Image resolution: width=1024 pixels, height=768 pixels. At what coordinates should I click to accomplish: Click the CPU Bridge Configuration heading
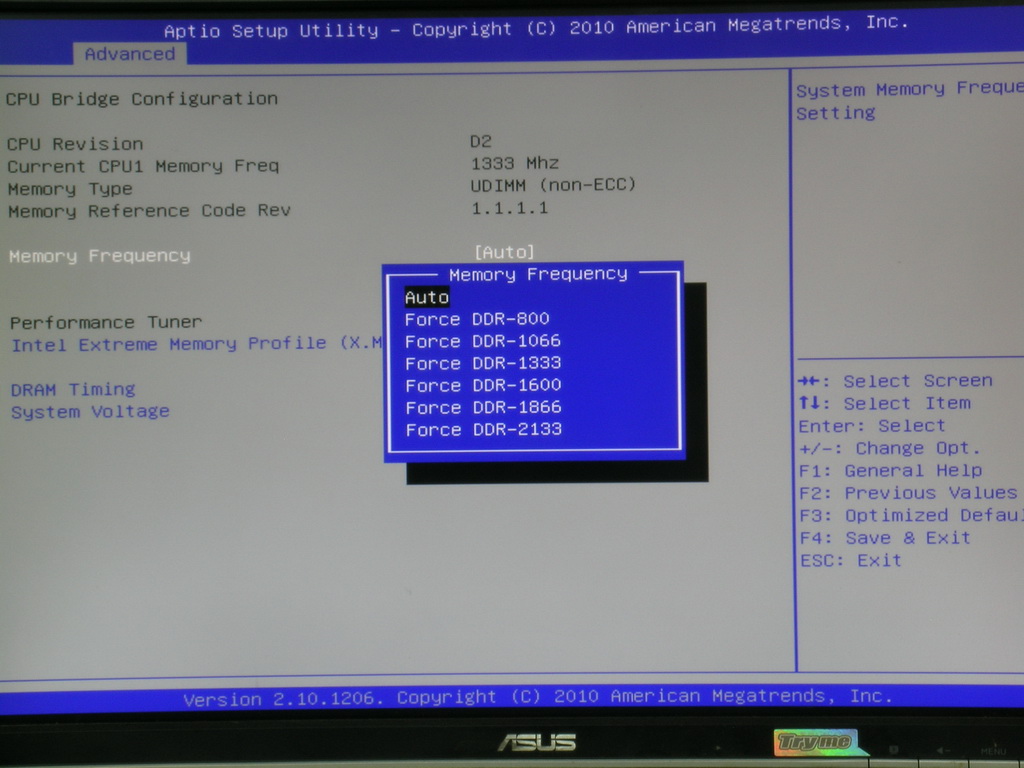pos(142,99)
